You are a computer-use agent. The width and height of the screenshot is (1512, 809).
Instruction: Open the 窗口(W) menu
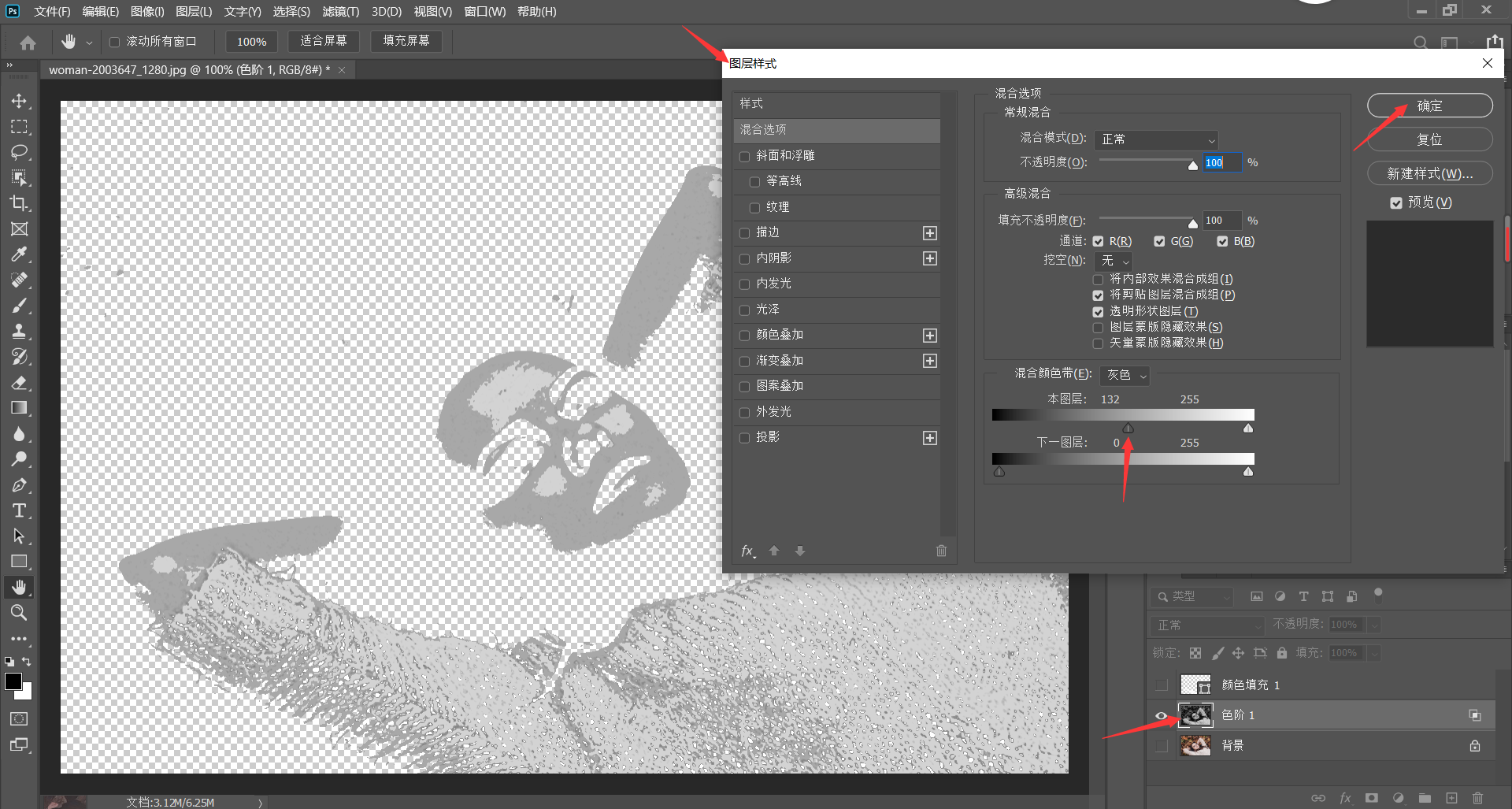click(x=485, y=12)
